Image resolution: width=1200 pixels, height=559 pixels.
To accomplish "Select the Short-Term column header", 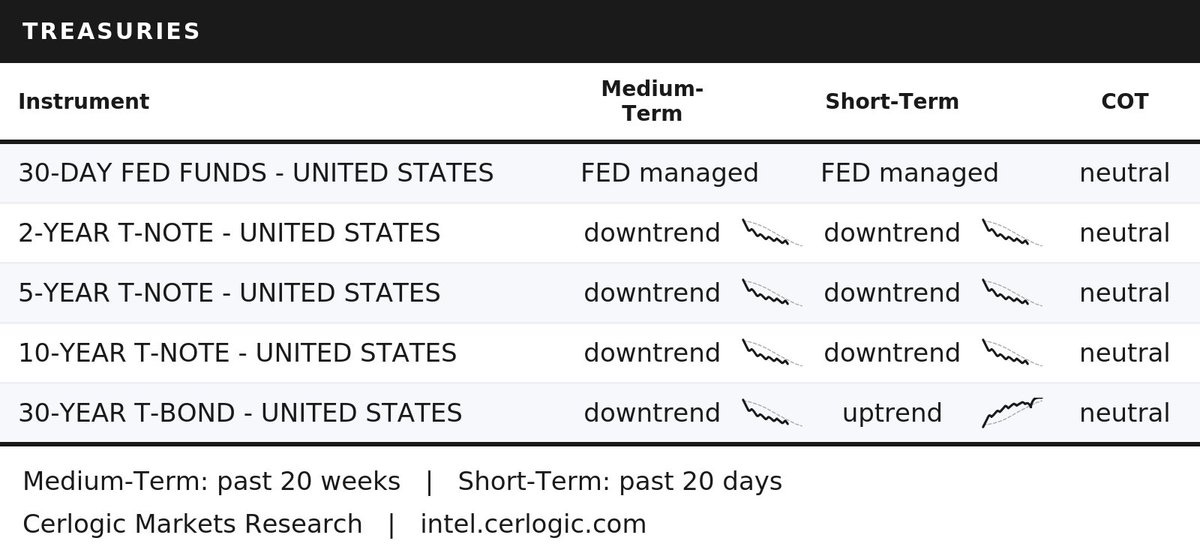I will 892,101.
